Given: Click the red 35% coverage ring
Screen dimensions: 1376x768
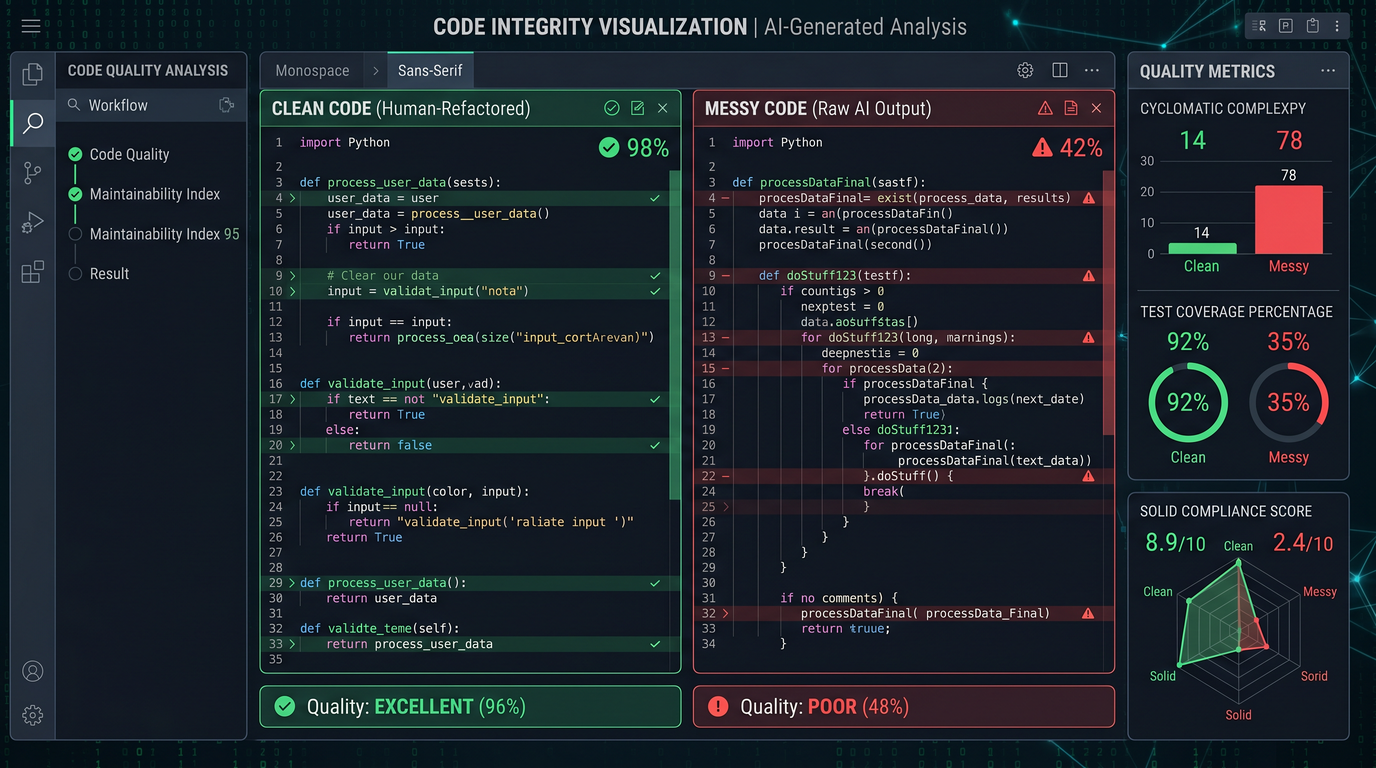Looking at the screenshot, I should [x=1289, y=402].
